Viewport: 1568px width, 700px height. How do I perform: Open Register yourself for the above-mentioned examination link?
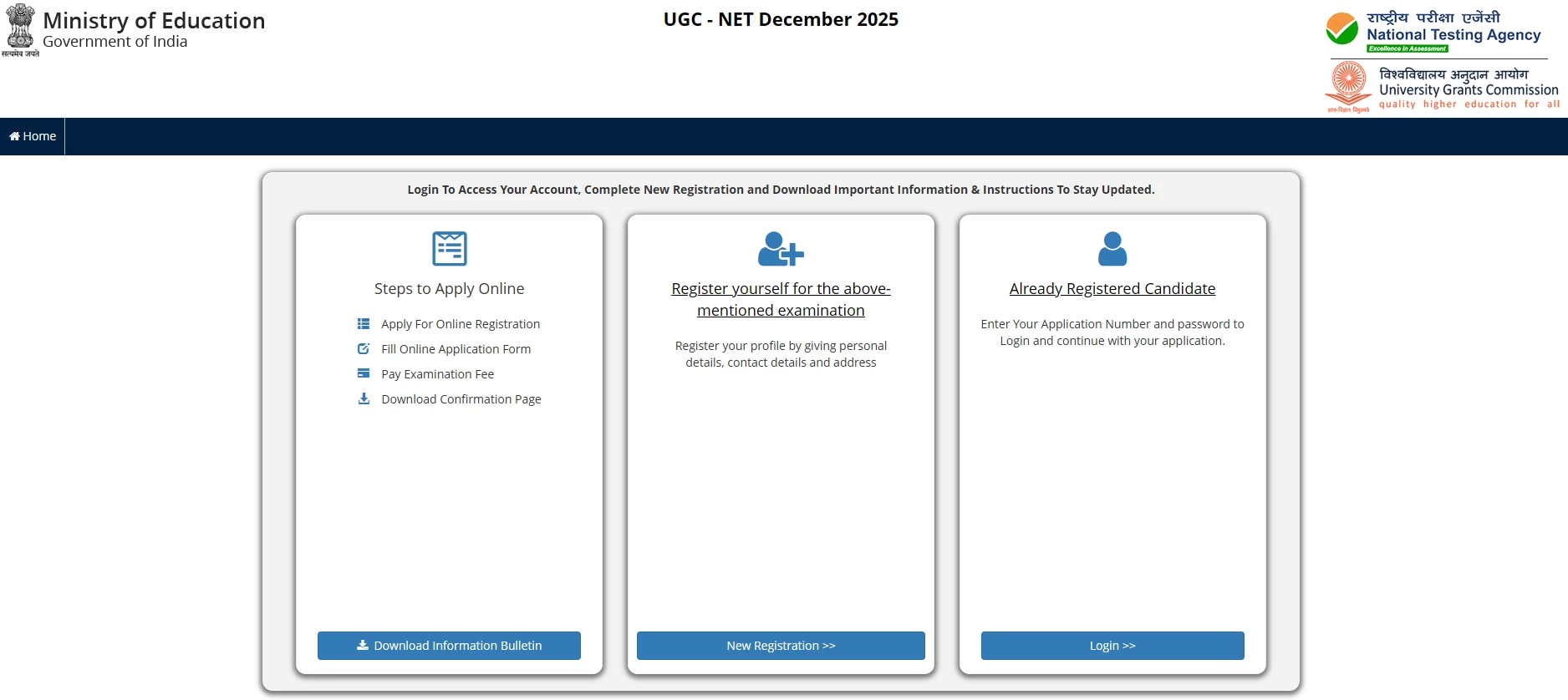tap(781, 299)
